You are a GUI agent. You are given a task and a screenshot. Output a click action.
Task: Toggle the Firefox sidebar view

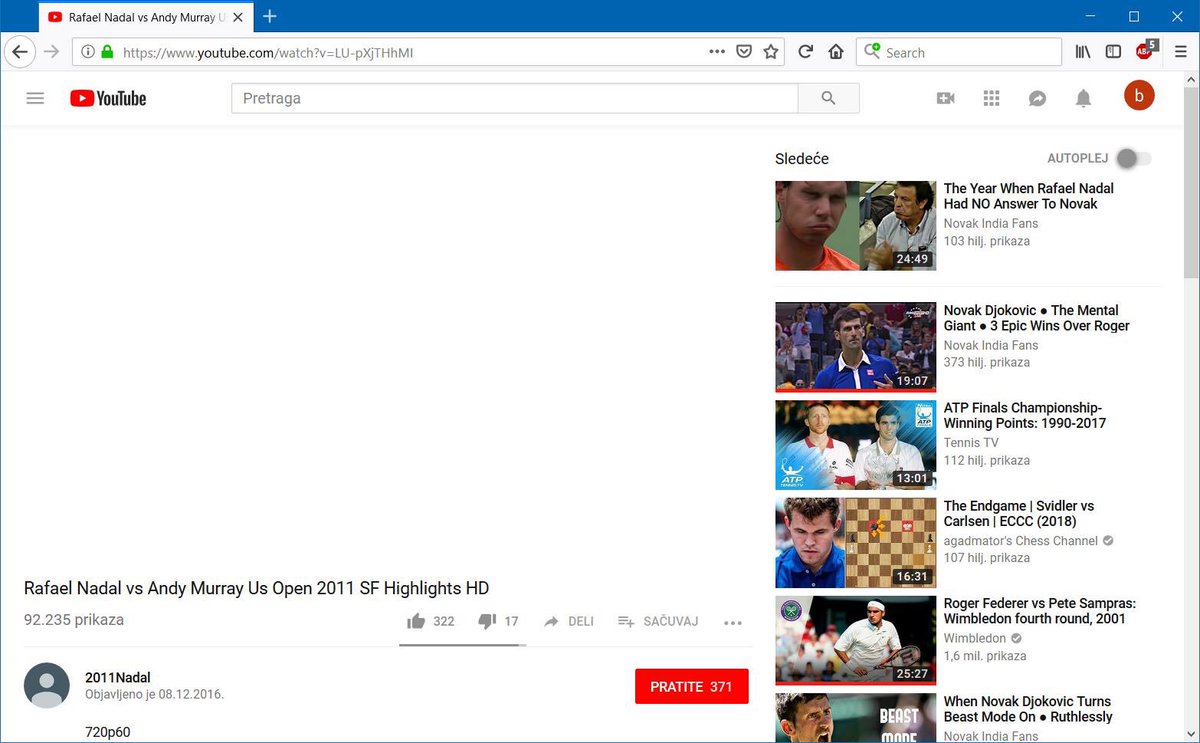(1113, 52)
